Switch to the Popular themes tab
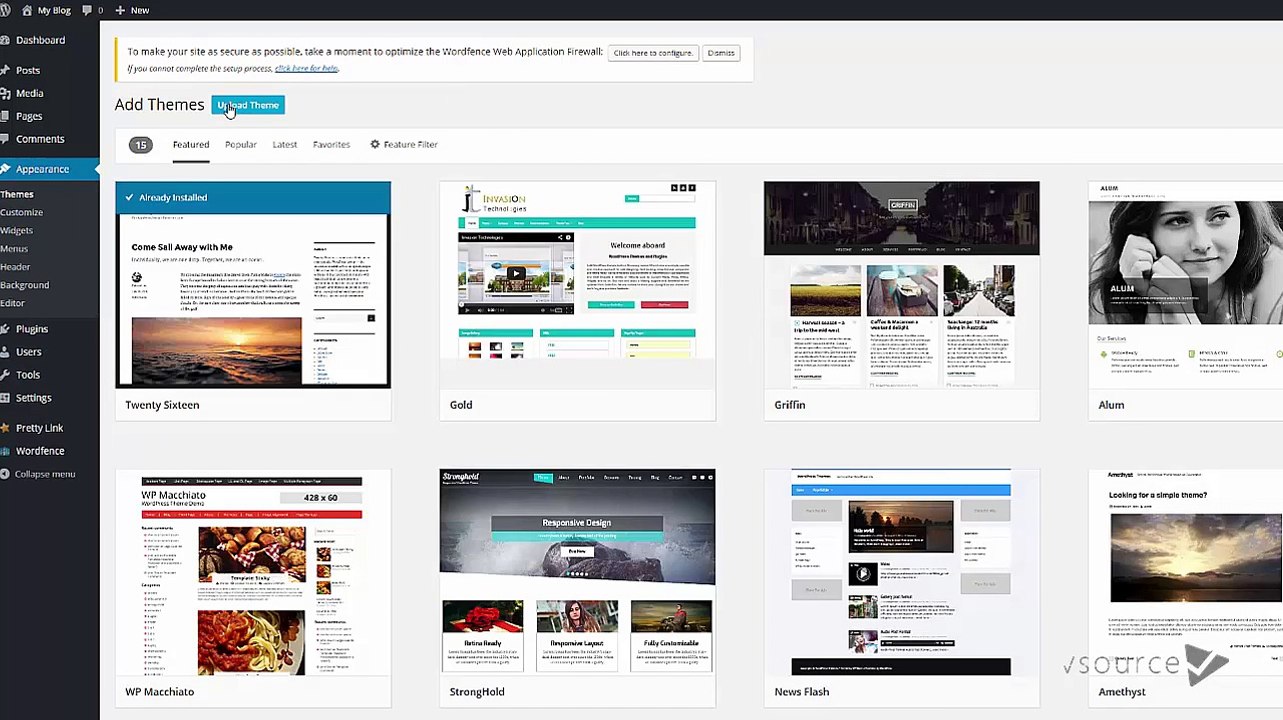The image size is (1283, 720). coord(241,144)
